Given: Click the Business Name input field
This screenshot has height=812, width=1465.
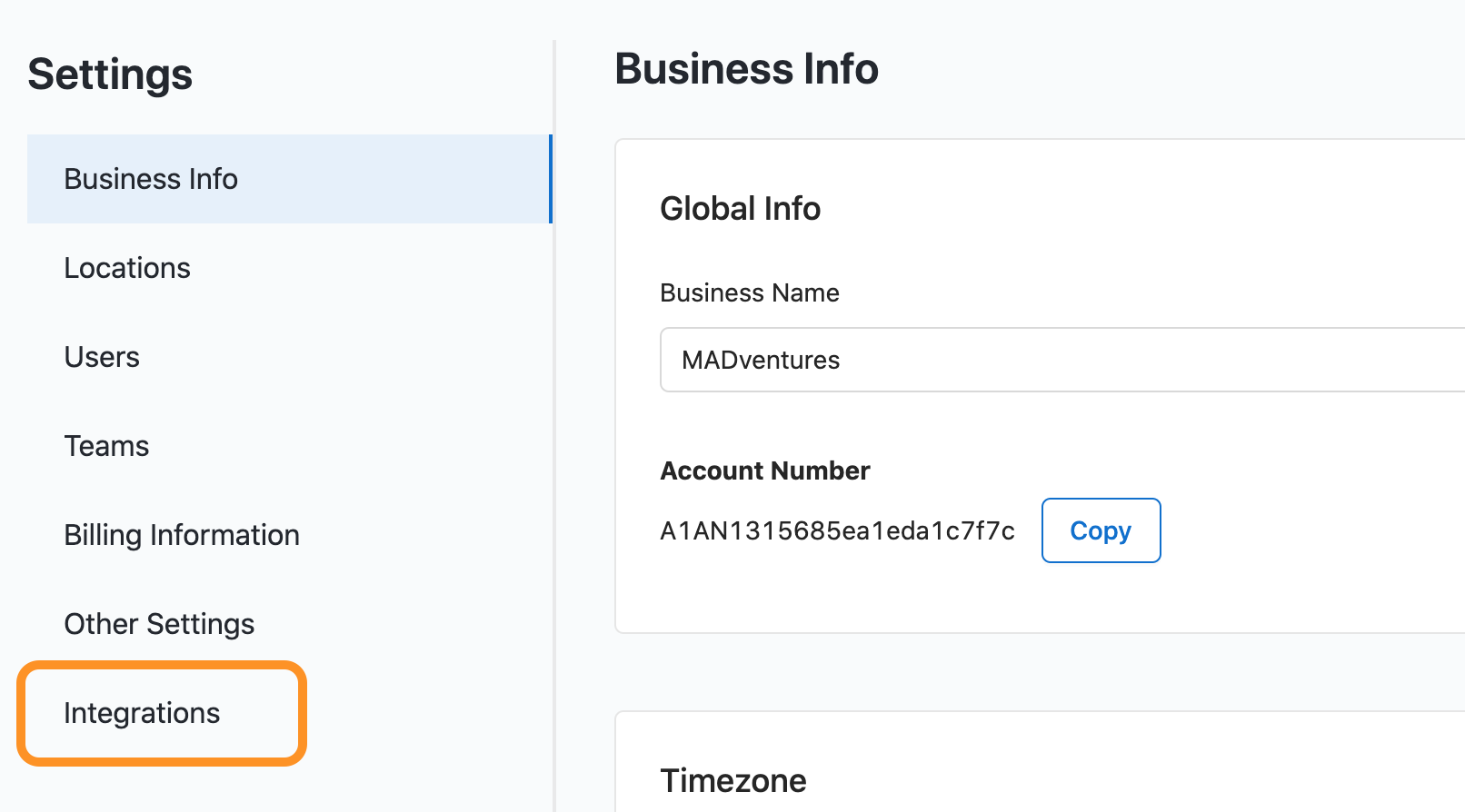Looking at the screenshot, I should (1062, 360).
